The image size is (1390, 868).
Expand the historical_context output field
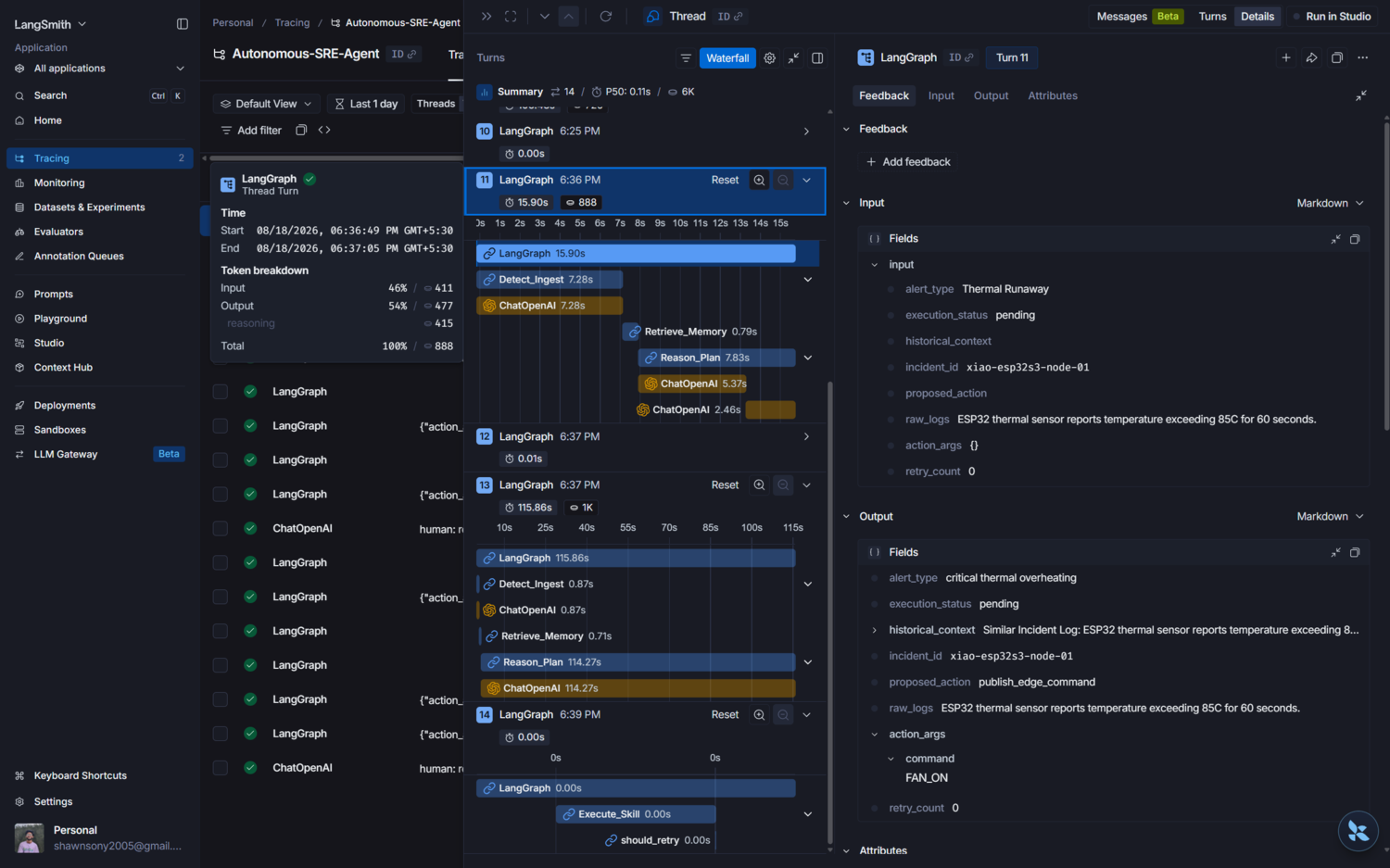[874, 631]
